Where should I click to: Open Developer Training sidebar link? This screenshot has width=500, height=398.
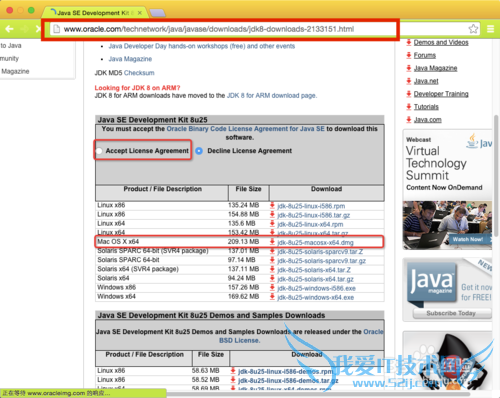coord(441,94)
